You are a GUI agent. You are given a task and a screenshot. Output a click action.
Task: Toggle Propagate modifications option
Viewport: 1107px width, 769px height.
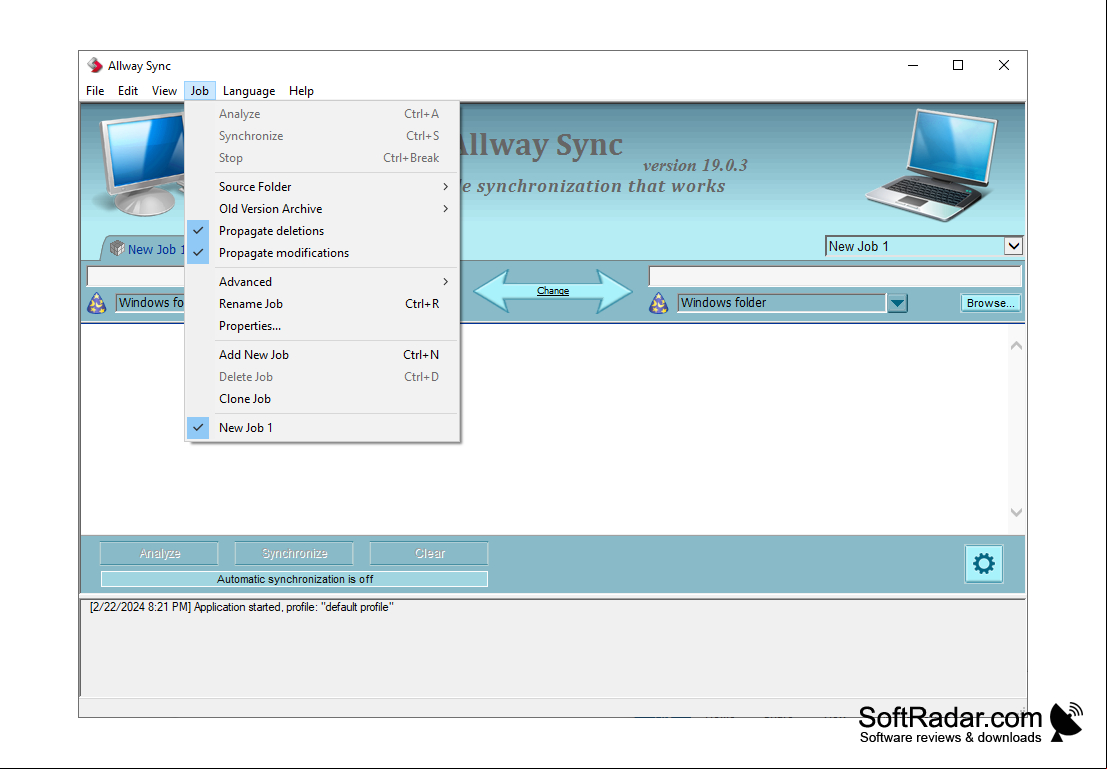coord(323,253)
